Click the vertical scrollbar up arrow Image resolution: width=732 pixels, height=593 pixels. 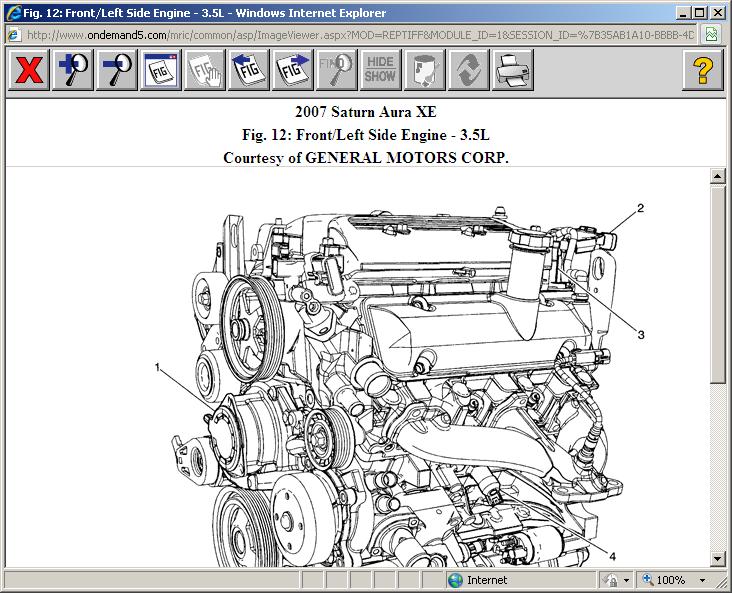point(718,176)
